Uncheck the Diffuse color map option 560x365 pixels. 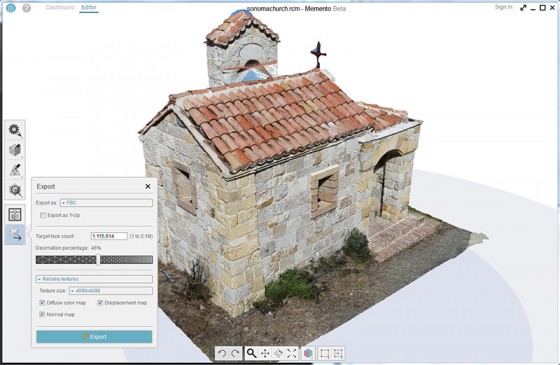pos(42,302)
